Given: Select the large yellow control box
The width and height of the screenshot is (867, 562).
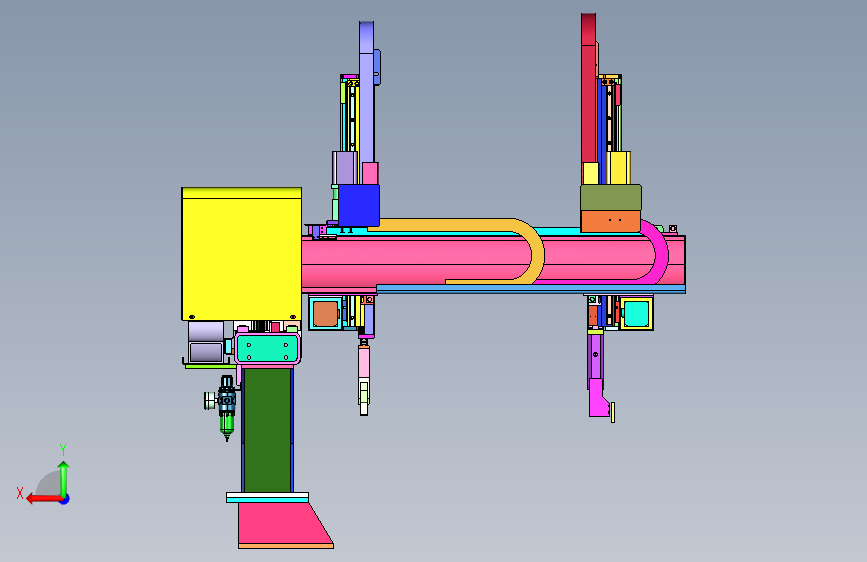Looking at the screenshot, I should pos(242,254).
